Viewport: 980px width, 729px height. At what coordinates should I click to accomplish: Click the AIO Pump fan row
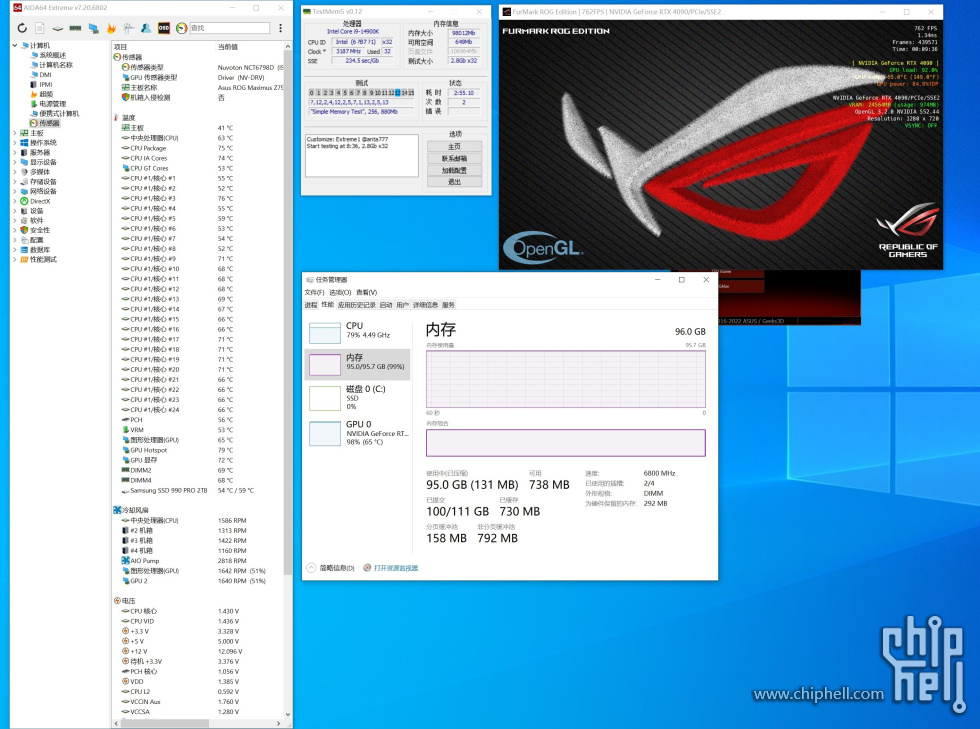[x=200, y=561]
